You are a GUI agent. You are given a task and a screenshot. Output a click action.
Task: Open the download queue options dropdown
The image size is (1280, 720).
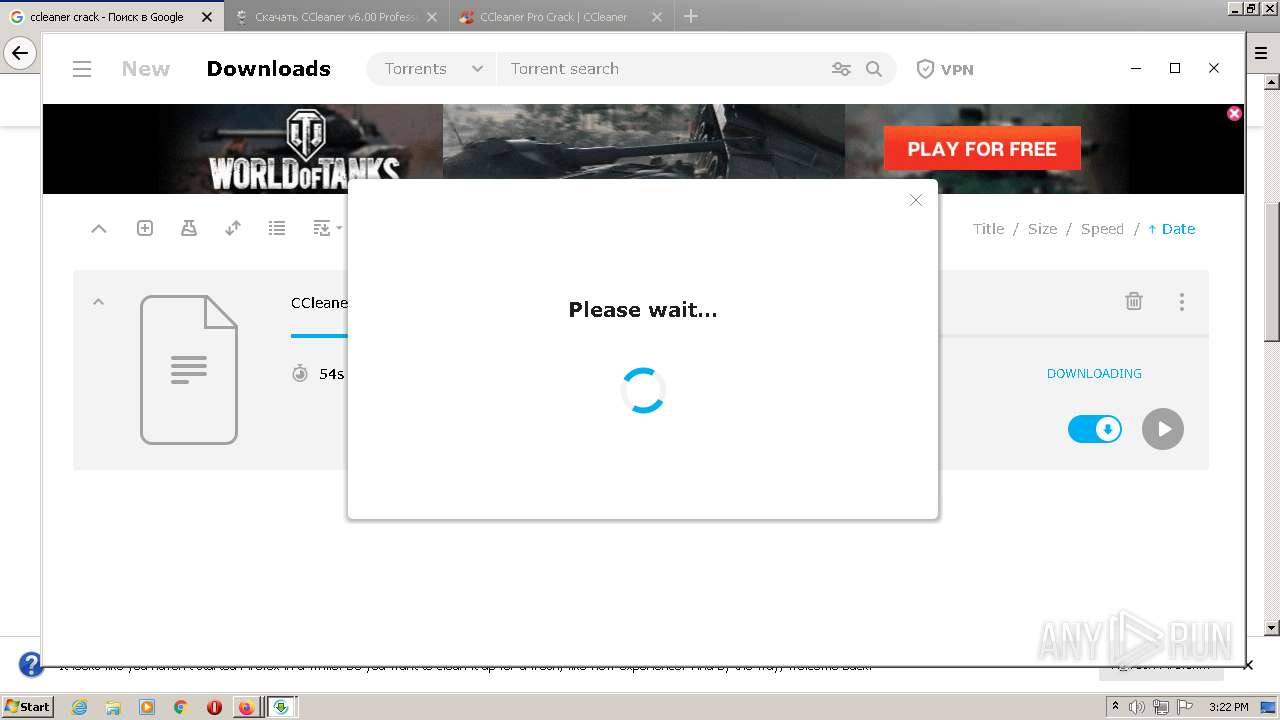[x=327, y=228]
